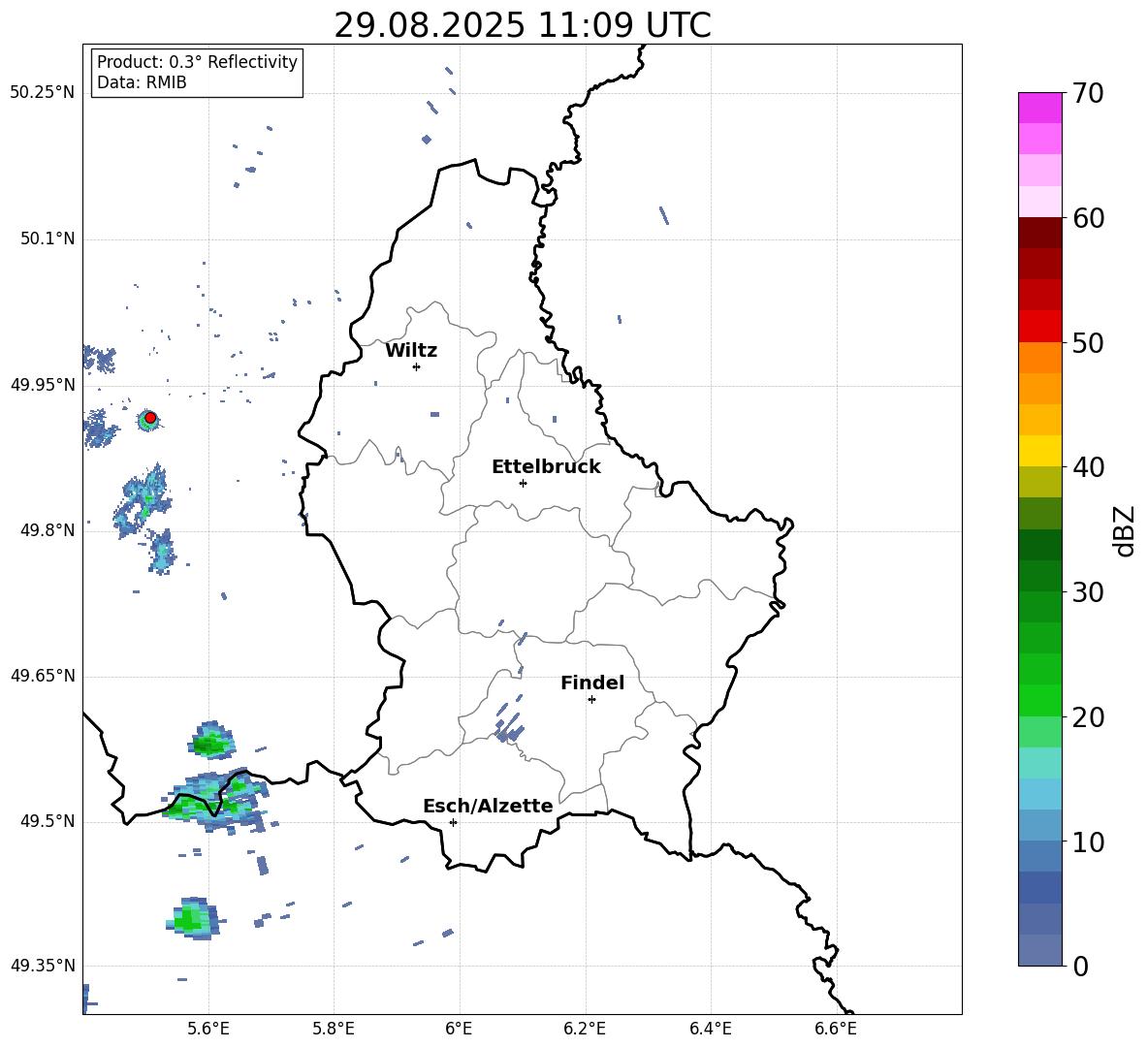Click the 5.6°E longitude tick label
The width and height of the screenshot is (1148, 1048).
pyautogui.click(x=207, y=1029)
